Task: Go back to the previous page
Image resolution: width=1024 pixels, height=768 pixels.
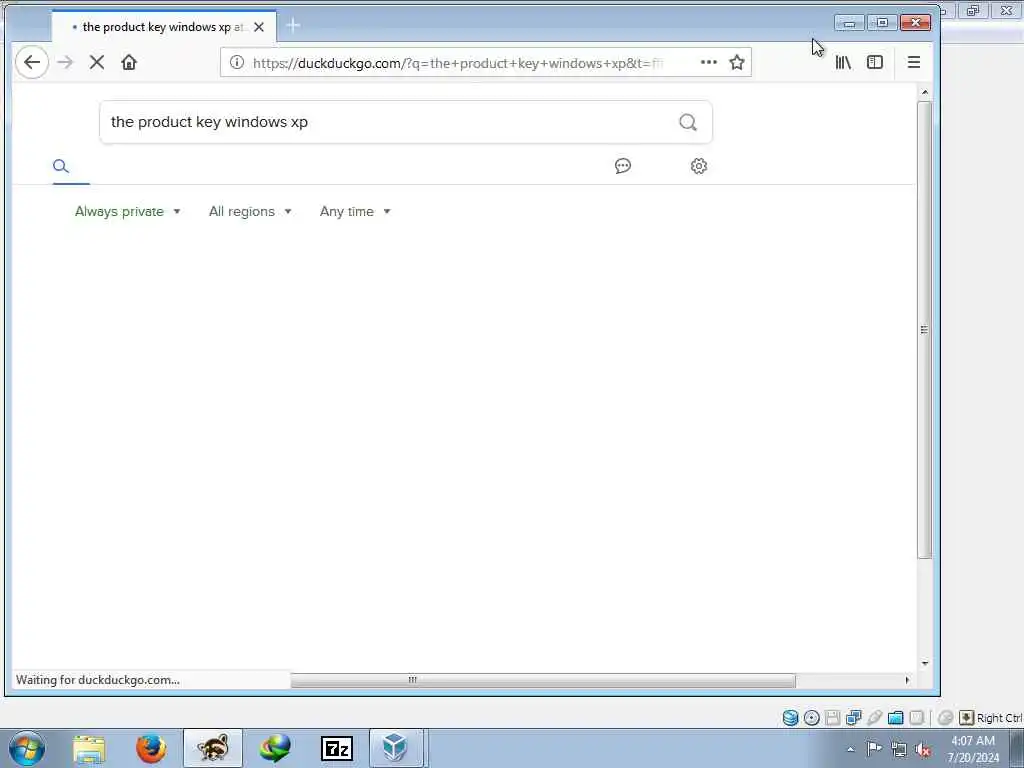Action: pos(31,62)
